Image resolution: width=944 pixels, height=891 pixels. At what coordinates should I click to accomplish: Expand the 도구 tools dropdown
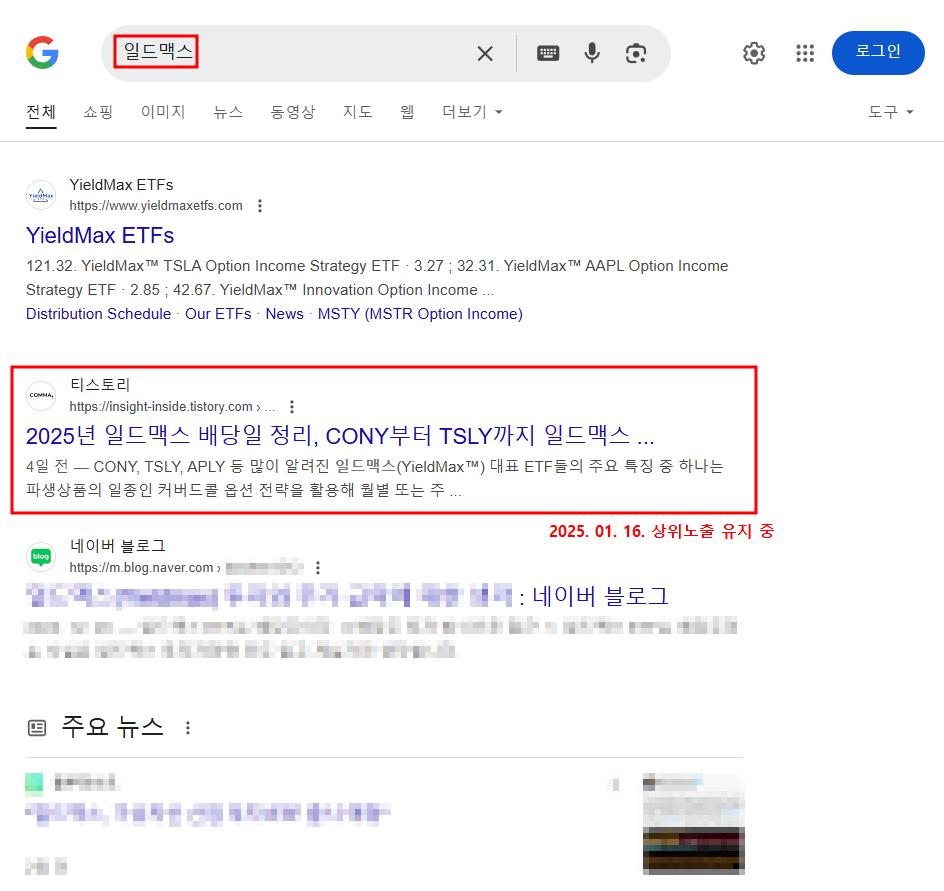coord(890,112)
